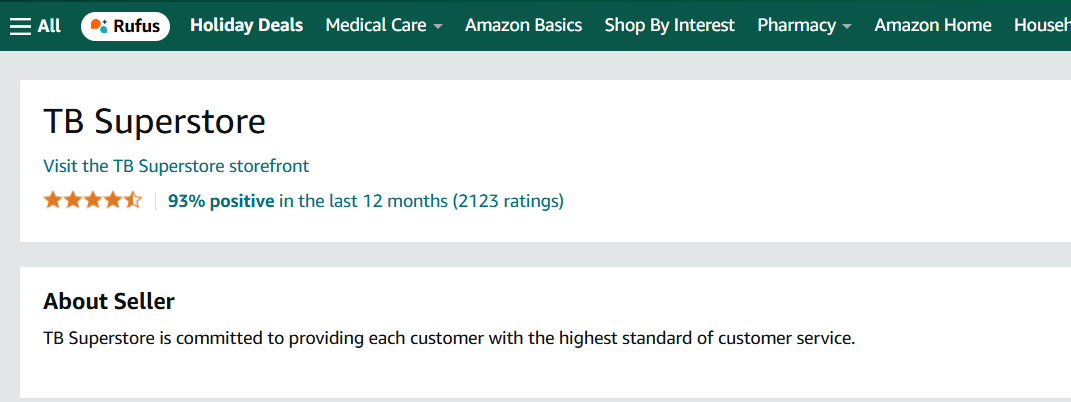Click the seller customer service description text
This screenshot has height=402, width=1071.
(x=449, y=338)
